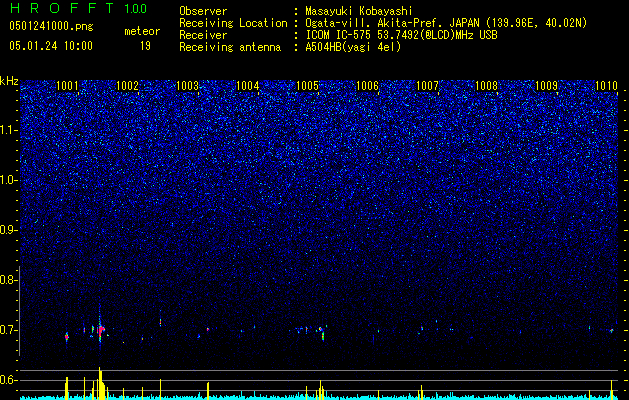Click the 0.9 frequency axis label
The width and height of the screenshot is (629, 400).
click(8, 230)
